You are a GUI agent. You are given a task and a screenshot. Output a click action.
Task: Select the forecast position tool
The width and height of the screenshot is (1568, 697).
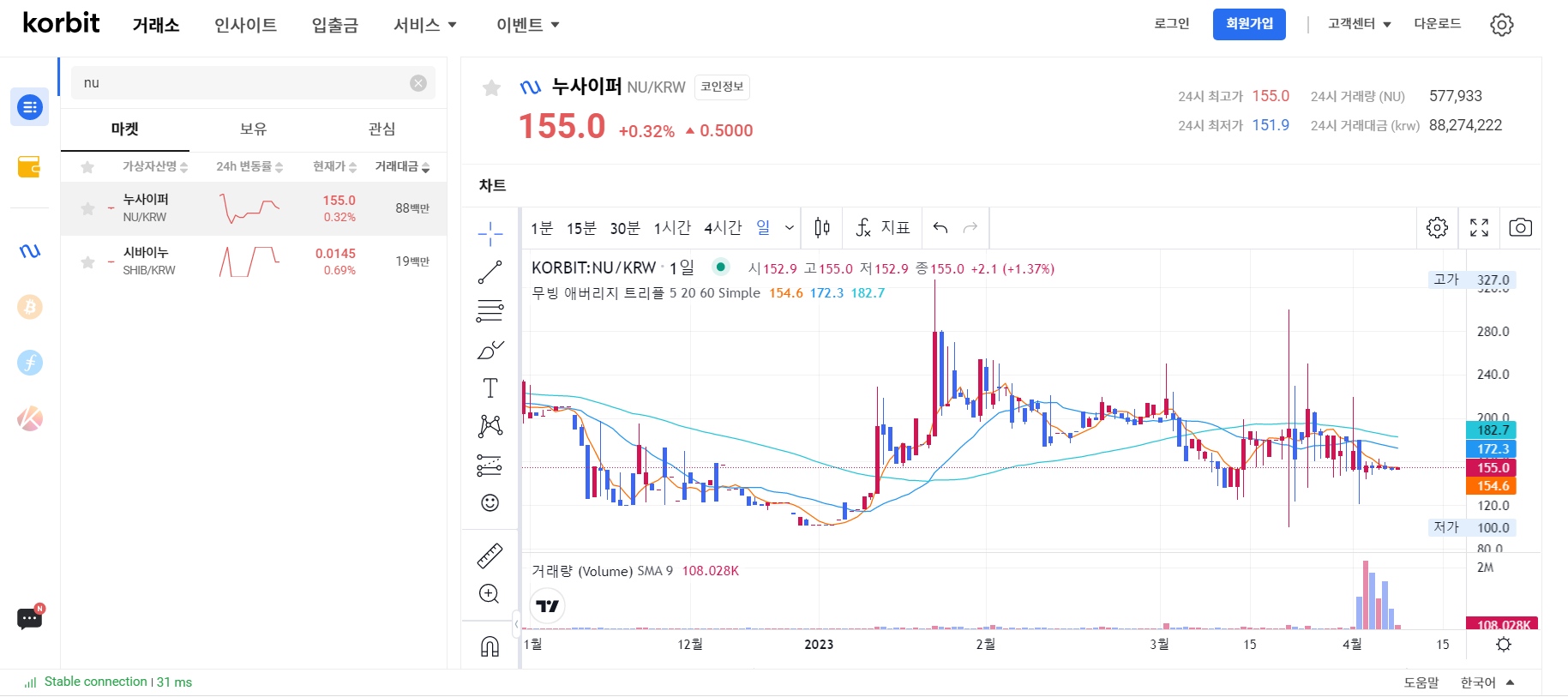tap(490, 466)
